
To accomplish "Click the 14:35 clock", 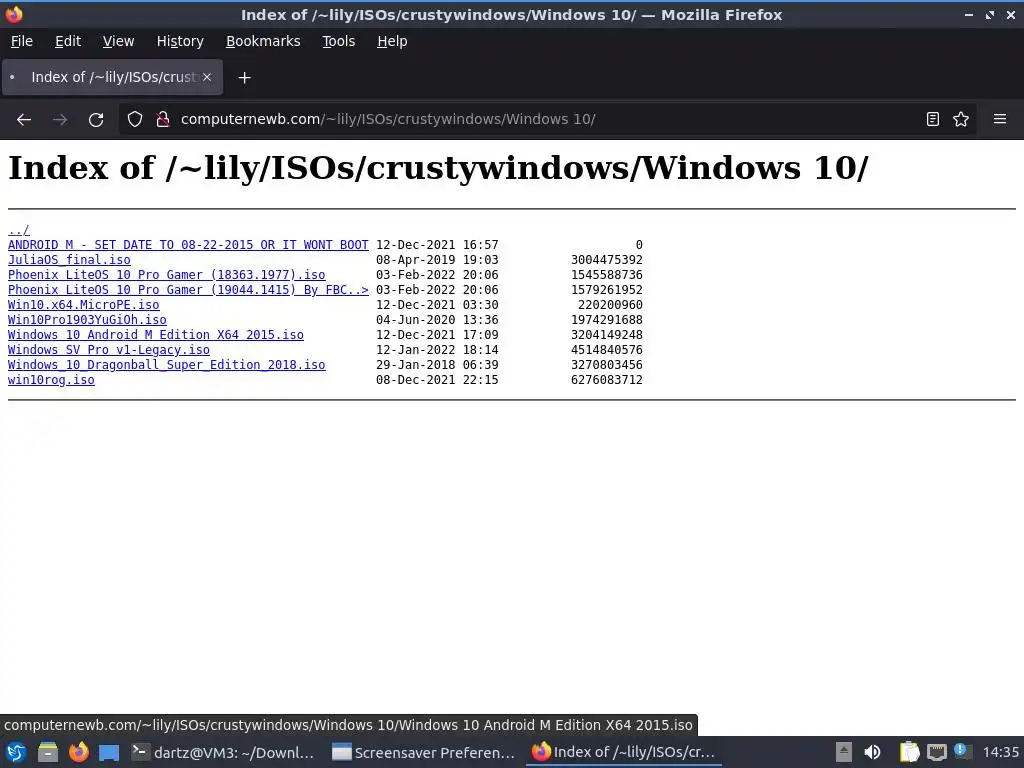I will tap(1000, 752).
